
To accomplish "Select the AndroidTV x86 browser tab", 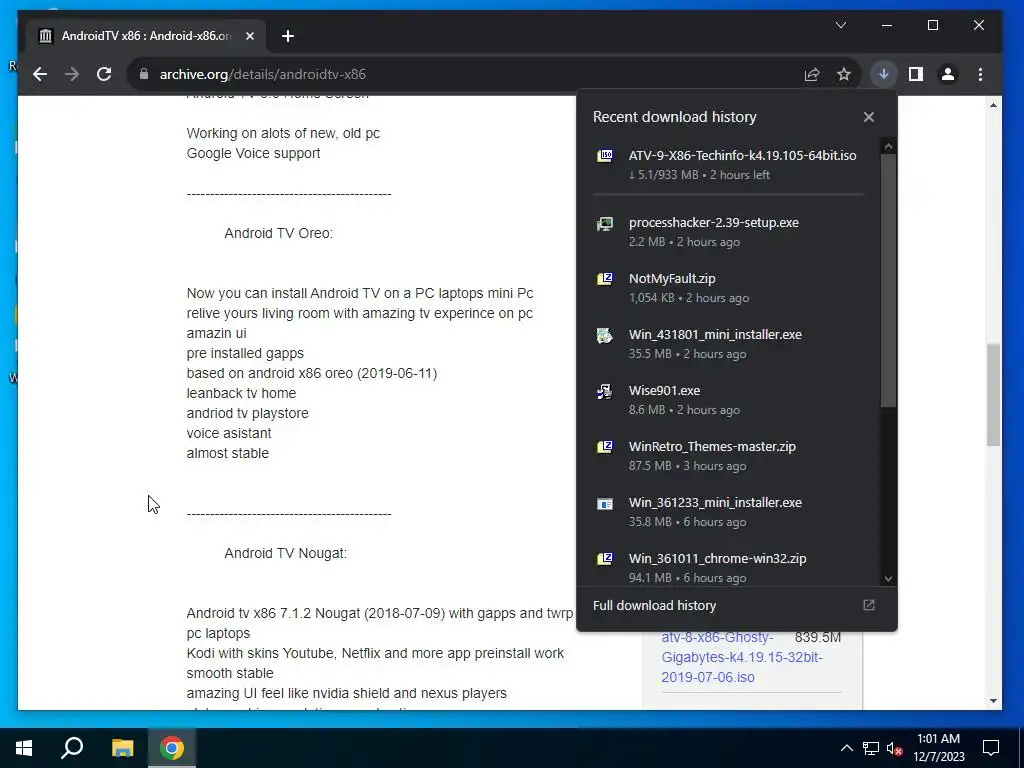I will click(x=146, y=36).
